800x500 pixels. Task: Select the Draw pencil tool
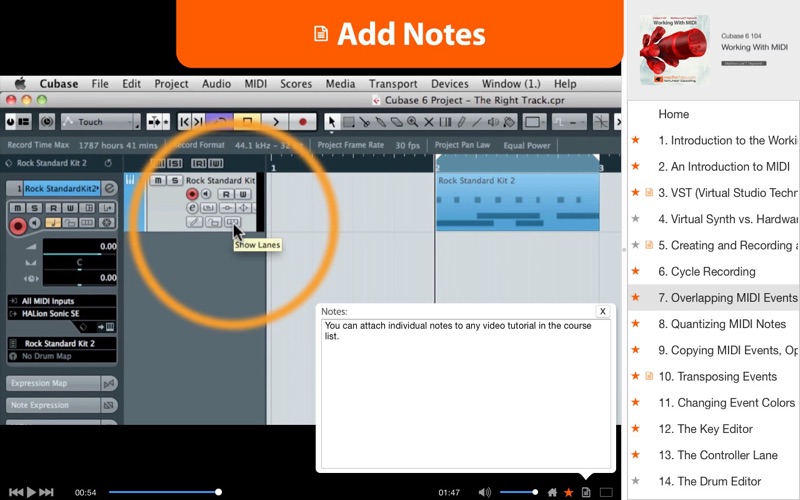click(461, 122)
